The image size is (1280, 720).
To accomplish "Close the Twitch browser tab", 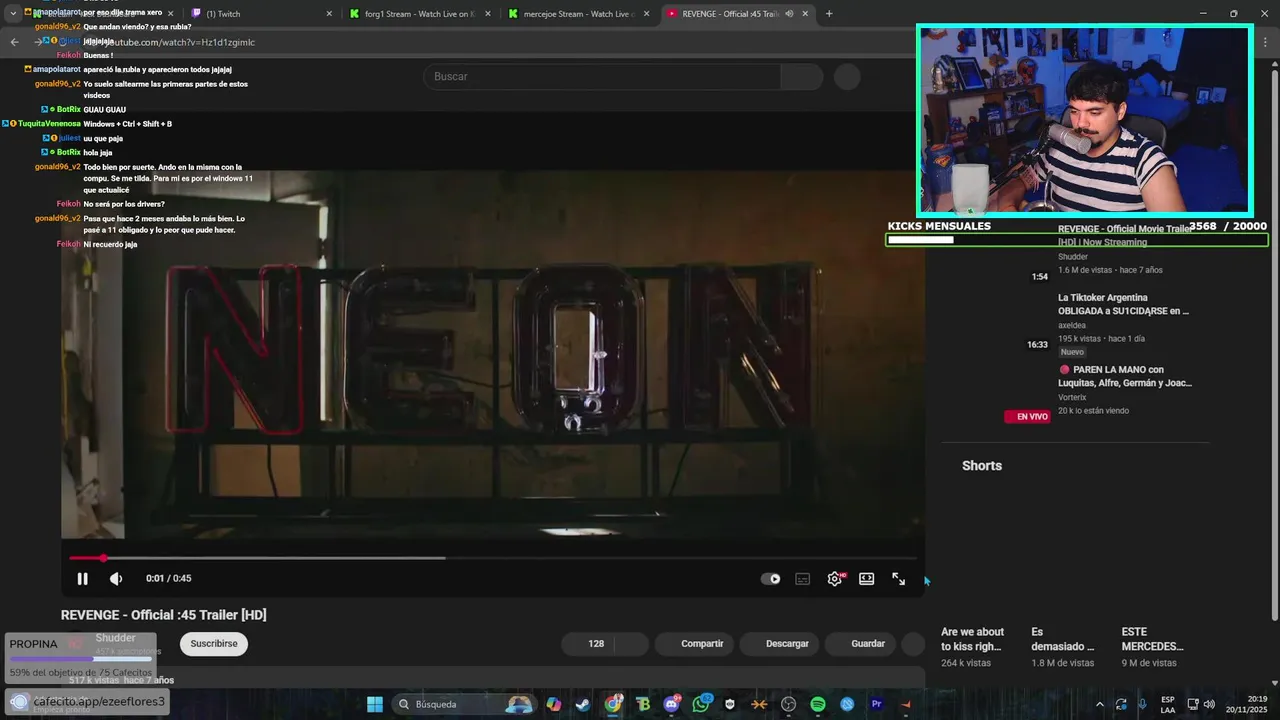I will click(x=329, y=14).
